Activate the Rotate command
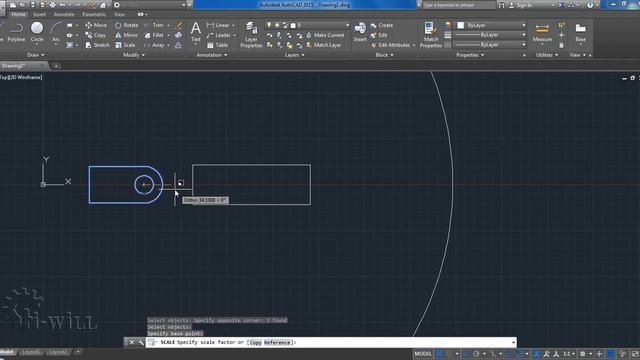 tap(126, 25)
